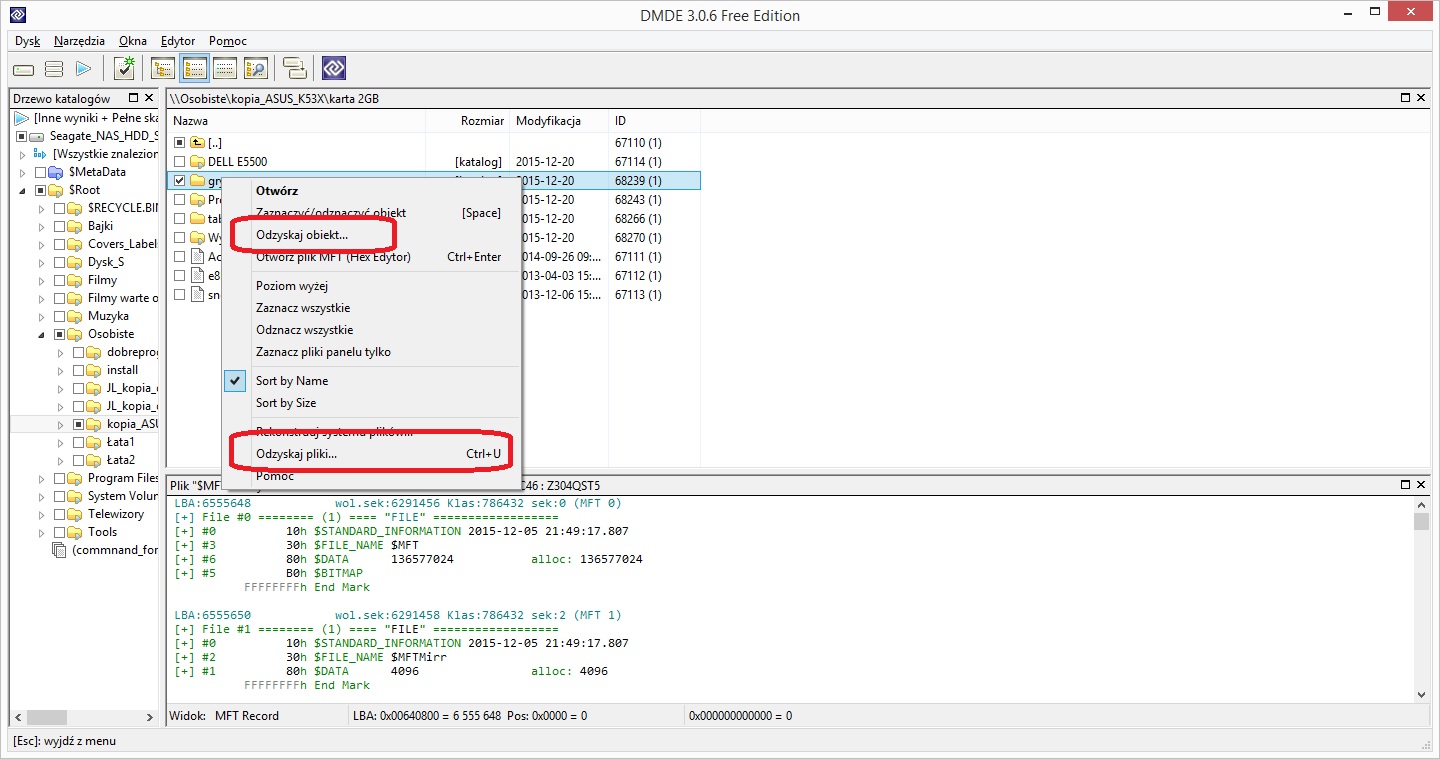Select Sort by Size in context menu

(x=371, y=403)
